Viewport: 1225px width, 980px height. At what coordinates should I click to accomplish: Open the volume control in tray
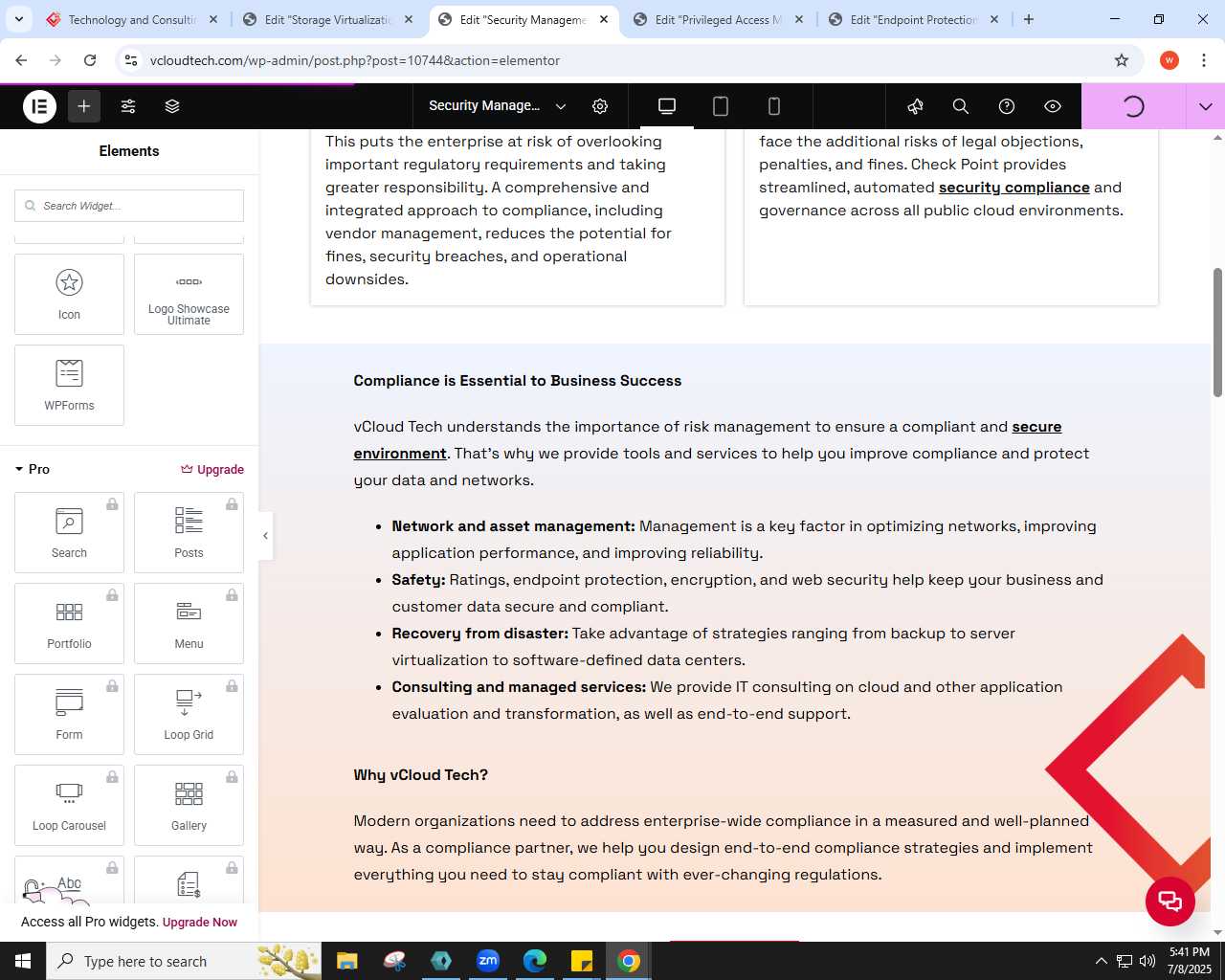1147,961
